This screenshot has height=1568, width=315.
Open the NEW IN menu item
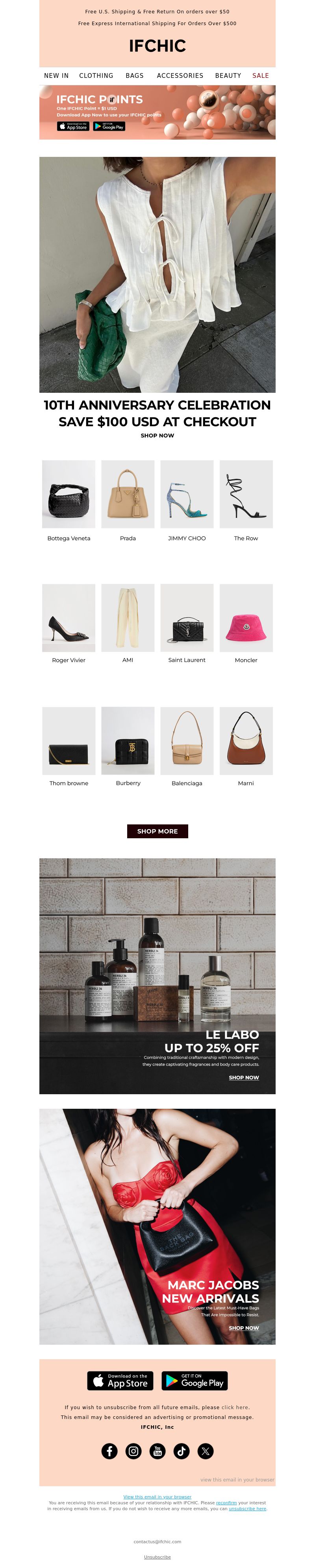[56, 75]
